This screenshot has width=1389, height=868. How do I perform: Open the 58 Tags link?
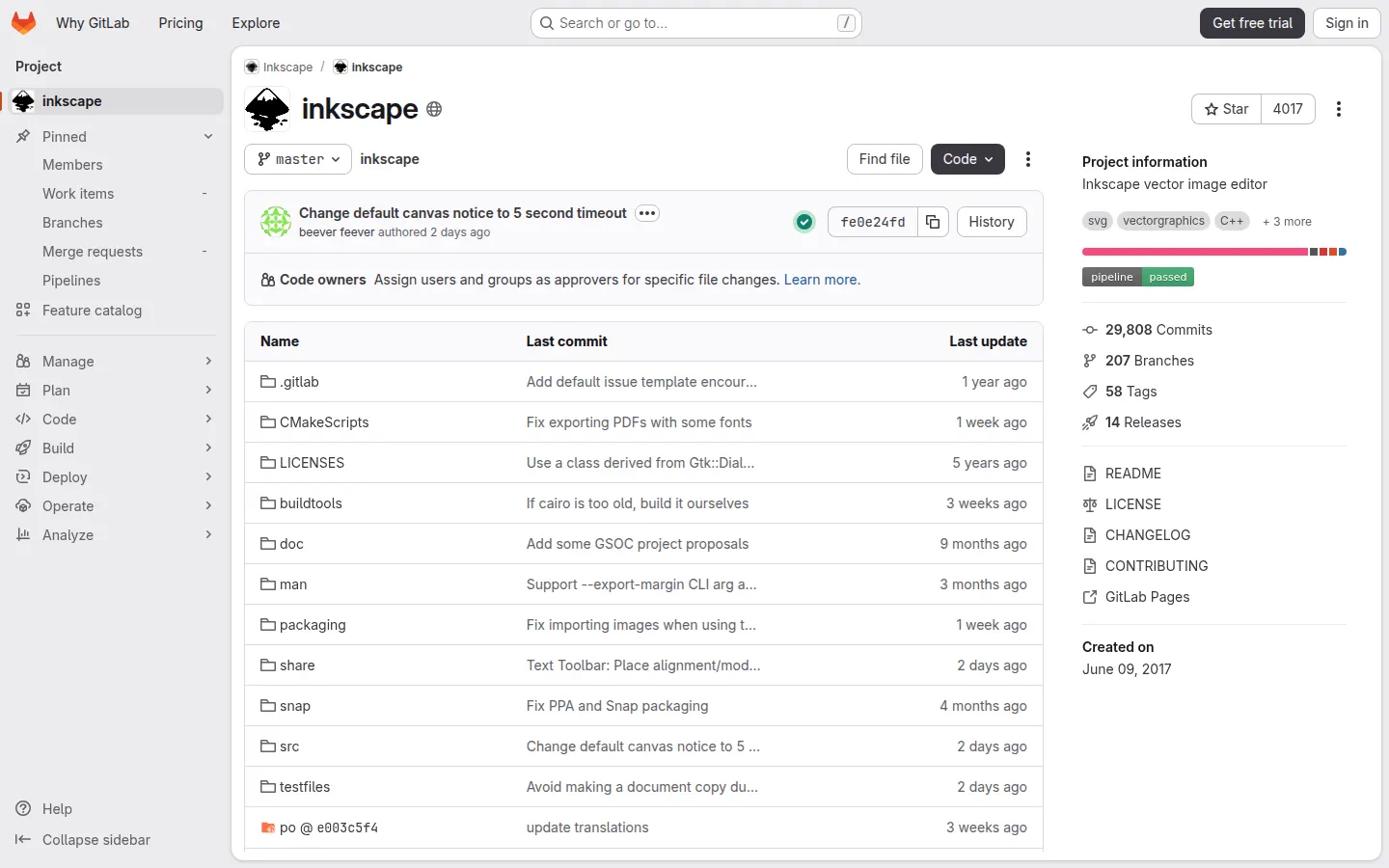point(1130,392)
